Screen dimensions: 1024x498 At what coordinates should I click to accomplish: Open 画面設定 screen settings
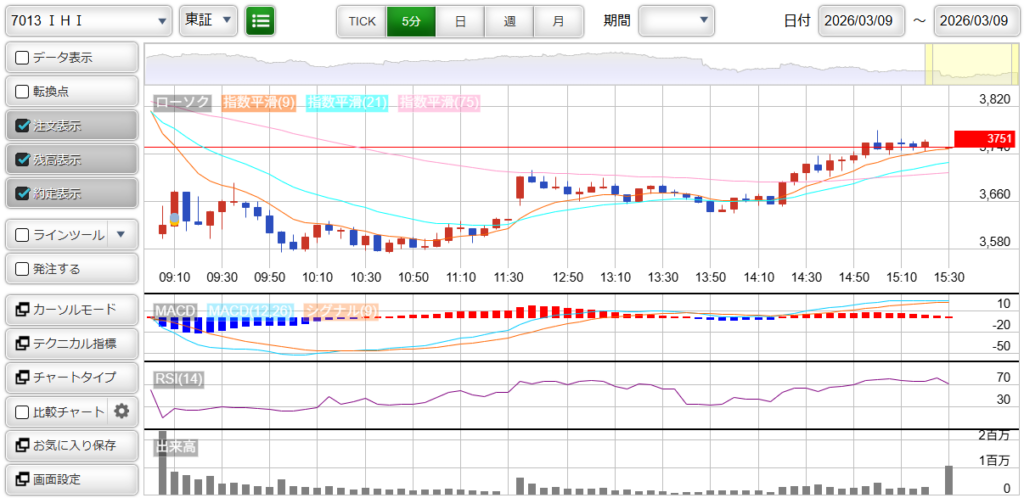click(70, 479)
